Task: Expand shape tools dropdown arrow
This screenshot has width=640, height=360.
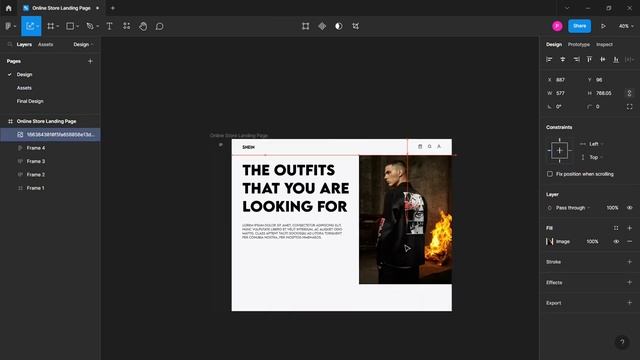Action: click(x=77, y=27)
